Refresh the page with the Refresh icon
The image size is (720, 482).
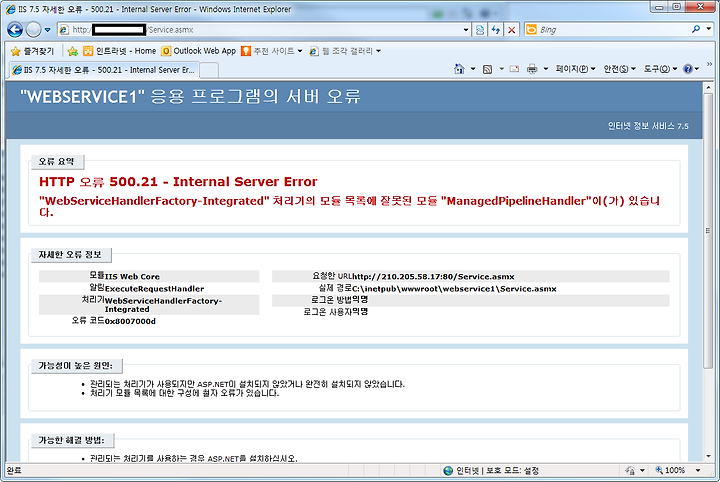click(x=495, y=30)
